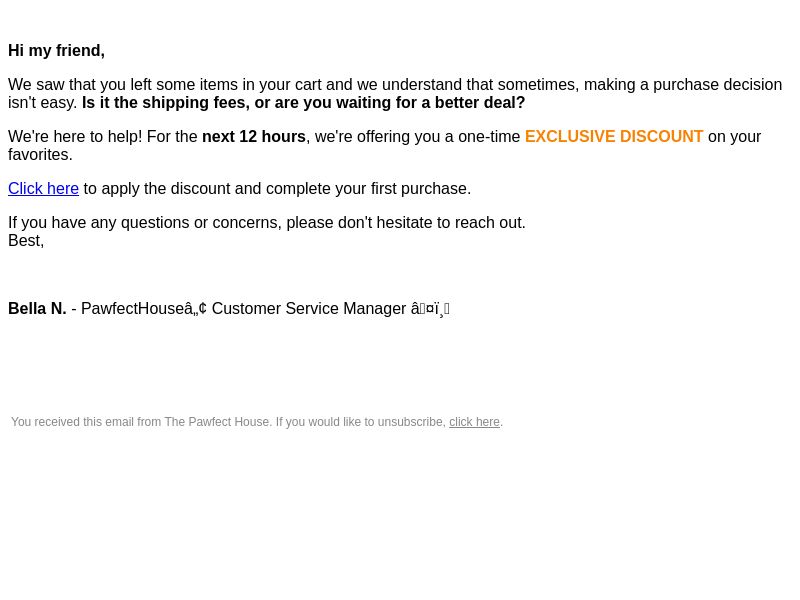
Task: Click the word unsubscribe in the footer
Action: (411, 422)
